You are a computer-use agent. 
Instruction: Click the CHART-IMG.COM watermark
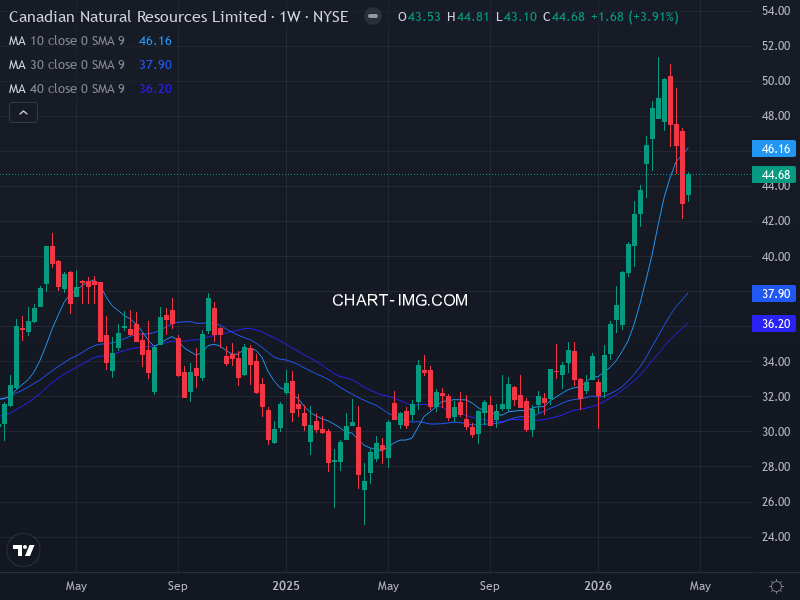pos(400,299)
